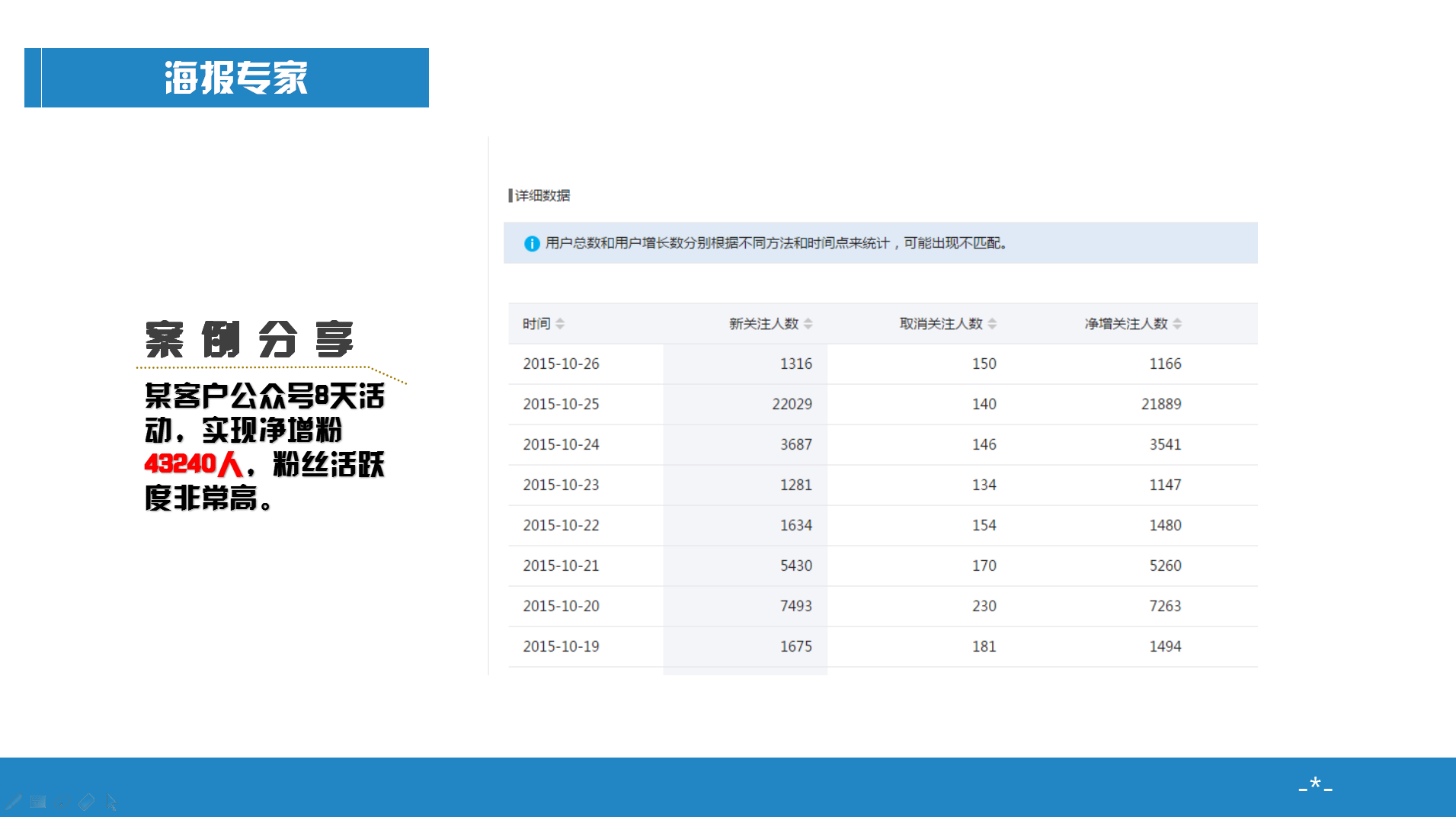Click unfollow count 134
The image size is (1456, 817).
(x=984, y=485)
